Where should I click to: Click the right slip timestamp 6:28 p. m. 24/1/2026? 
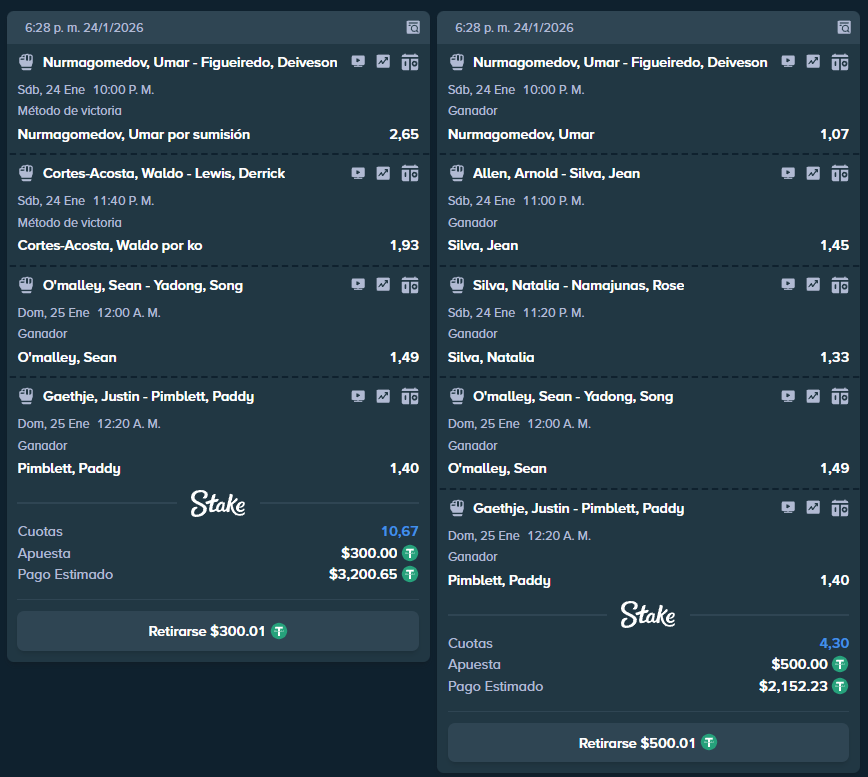tap(514, 28)
